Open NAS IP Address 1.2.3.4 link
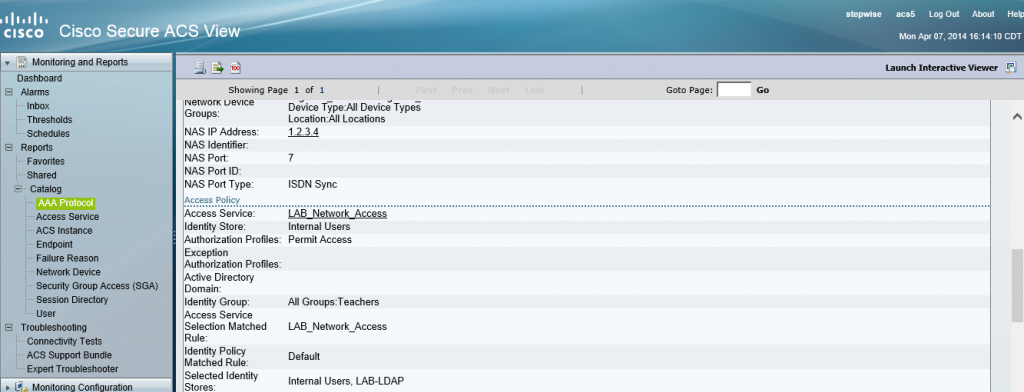Image resolution: width=1024 pixels, height=392 pixels. pyautogui.click(x=303, y=132)
